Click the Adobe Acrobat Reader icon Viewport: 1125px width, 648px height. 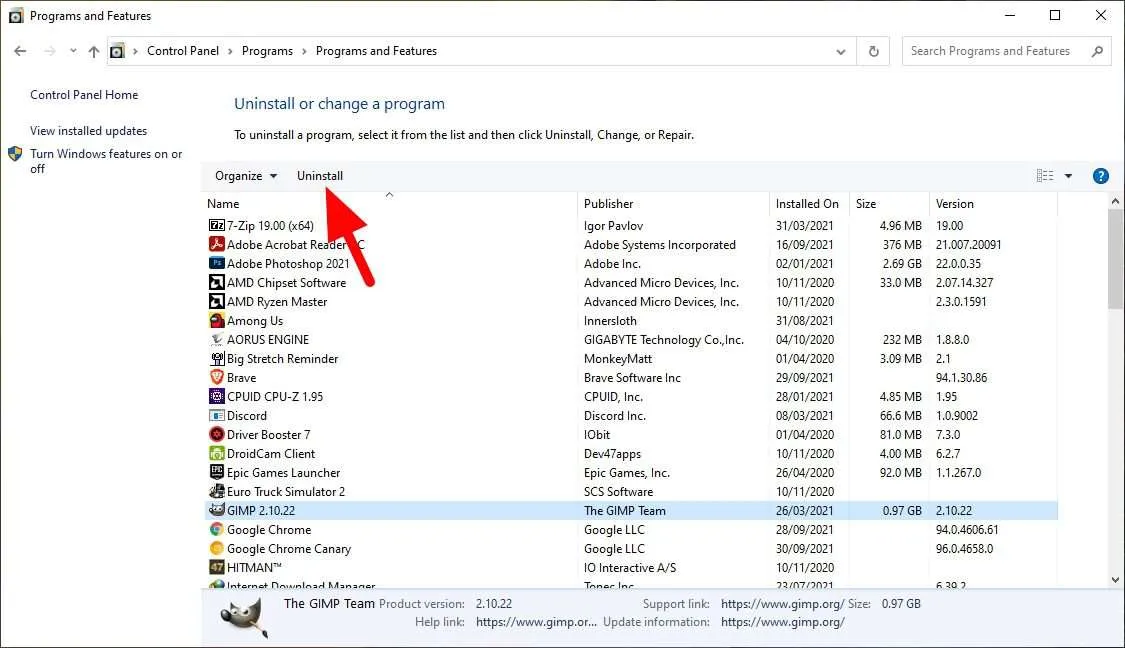point(216,244)
